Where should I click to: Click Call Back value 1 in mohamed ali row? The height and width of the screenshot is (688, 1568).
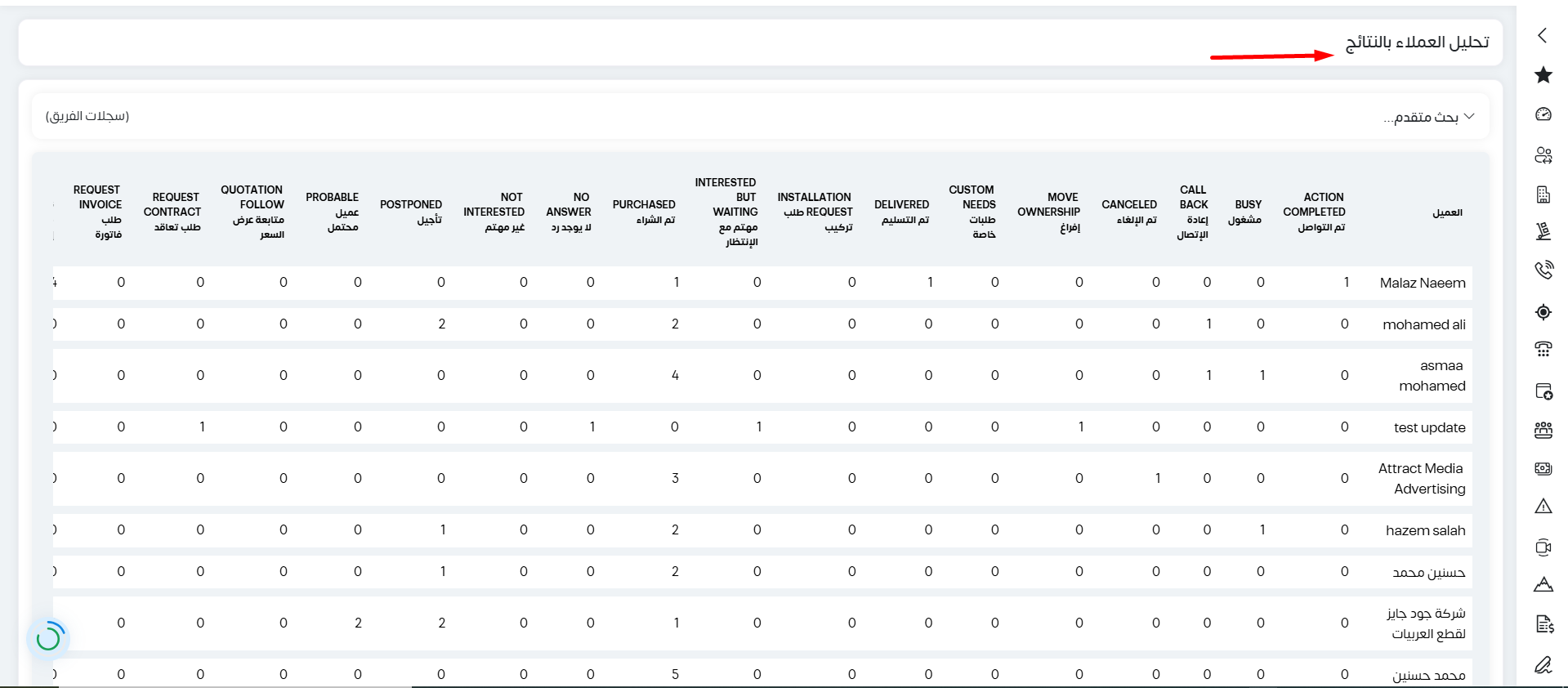(1208, 324)
